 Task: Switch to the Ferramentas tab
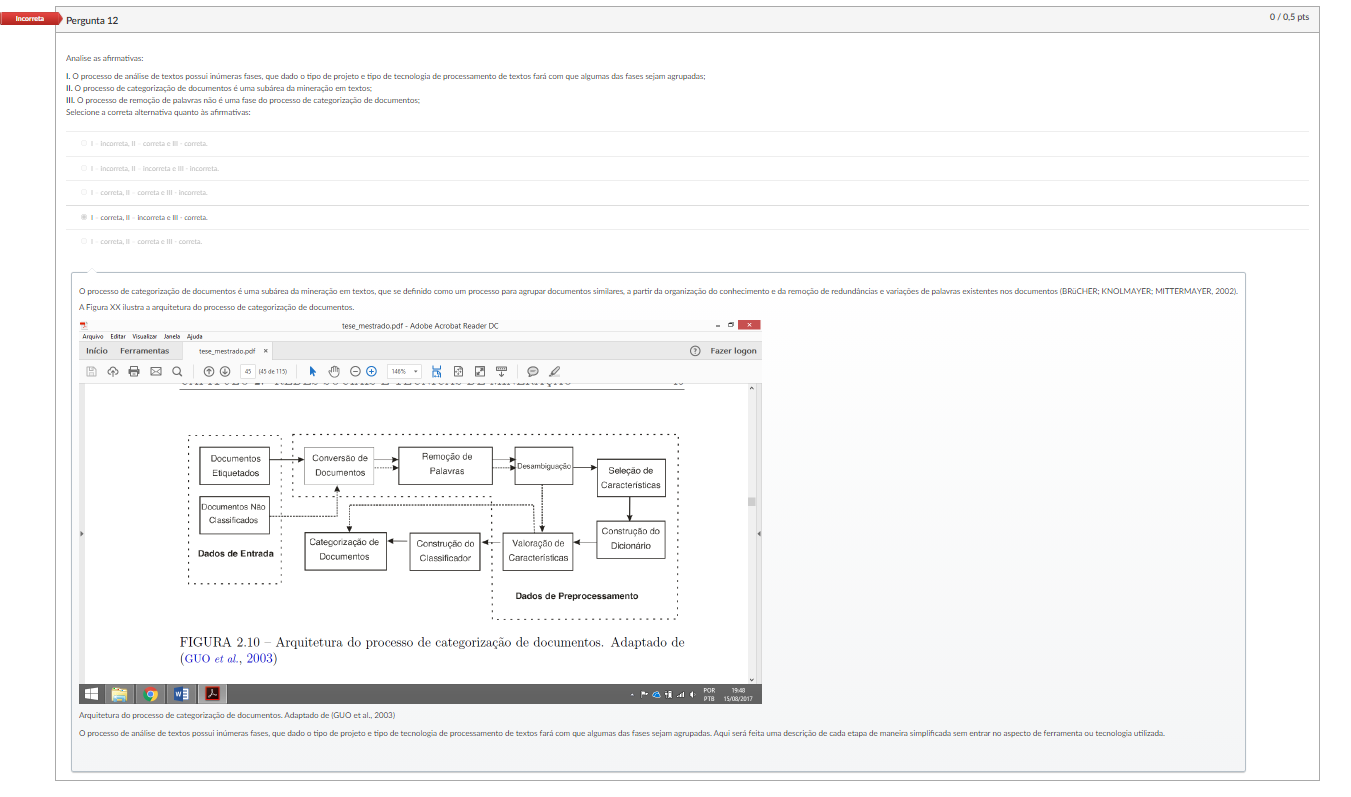point(145,351)
